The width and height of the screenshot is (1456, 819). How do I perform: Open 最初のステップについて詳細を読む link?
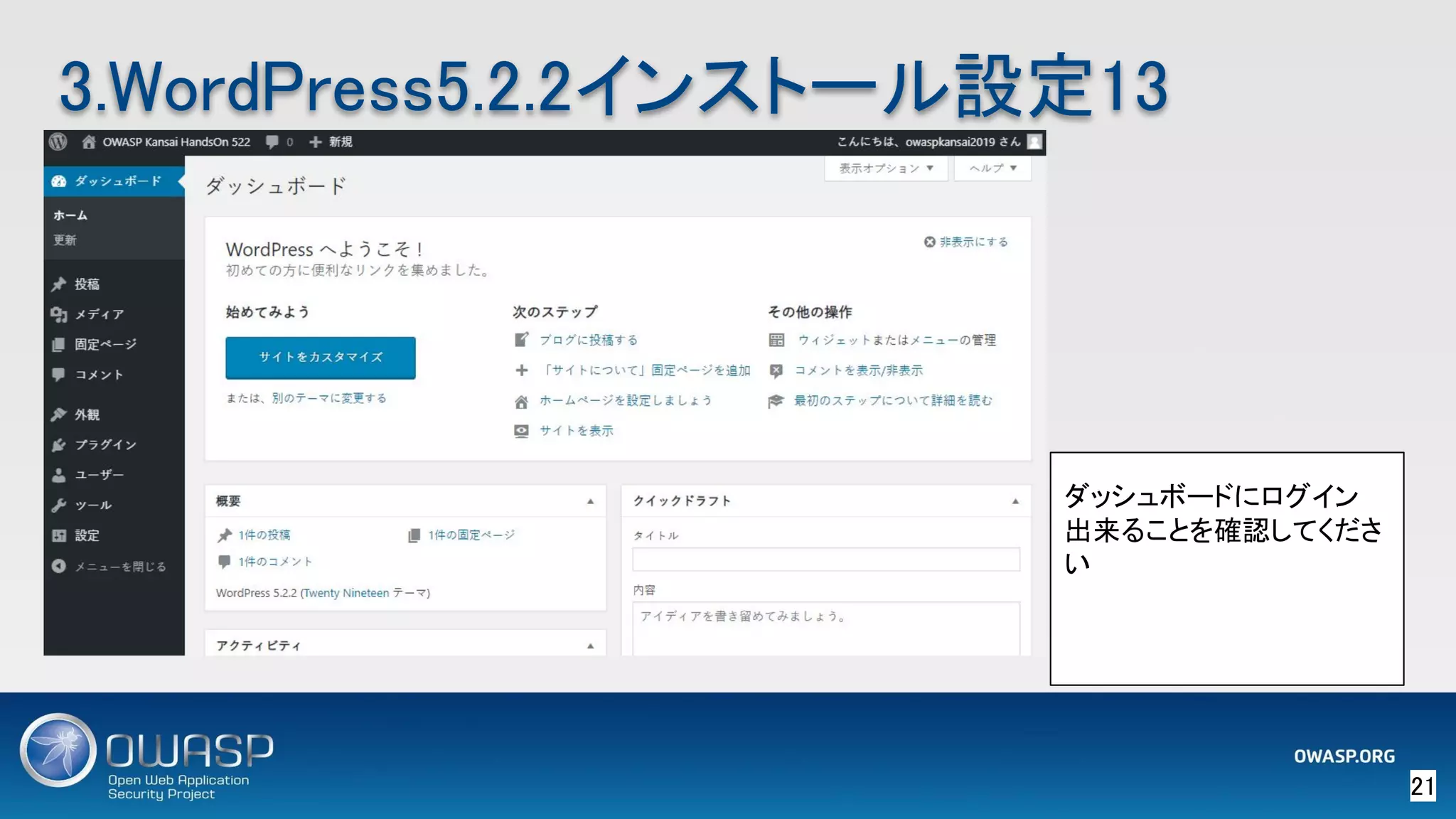[x=894, y=401]
